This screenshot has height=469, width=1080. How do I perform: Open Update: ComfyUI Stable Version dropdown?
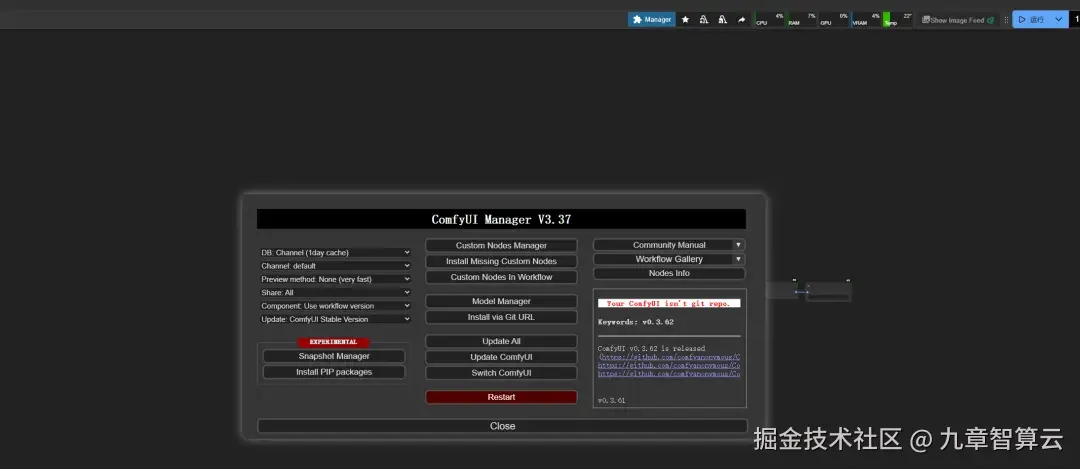click(x=335, y=319)
